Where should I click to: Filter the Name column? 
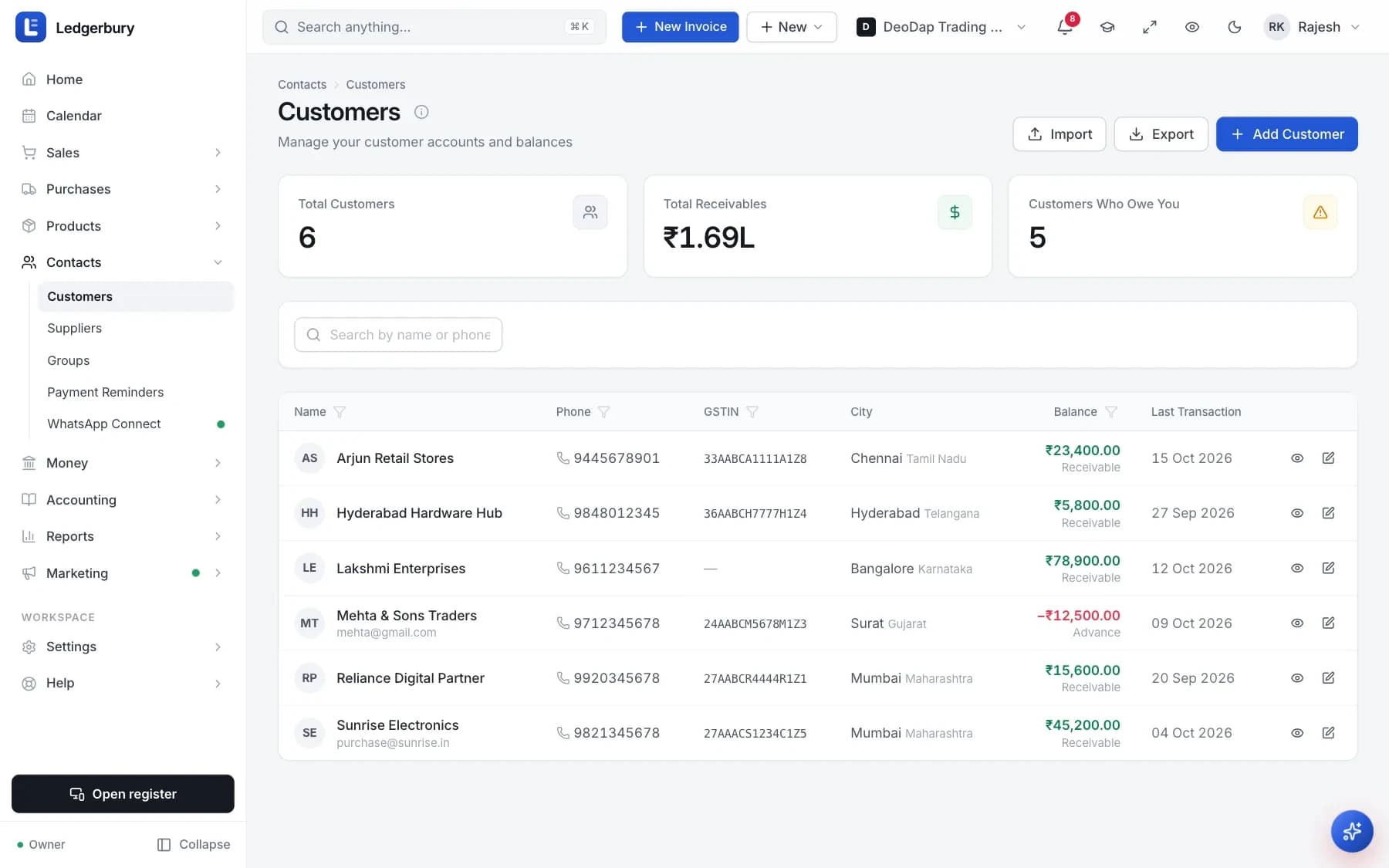(x=340, y=412)
